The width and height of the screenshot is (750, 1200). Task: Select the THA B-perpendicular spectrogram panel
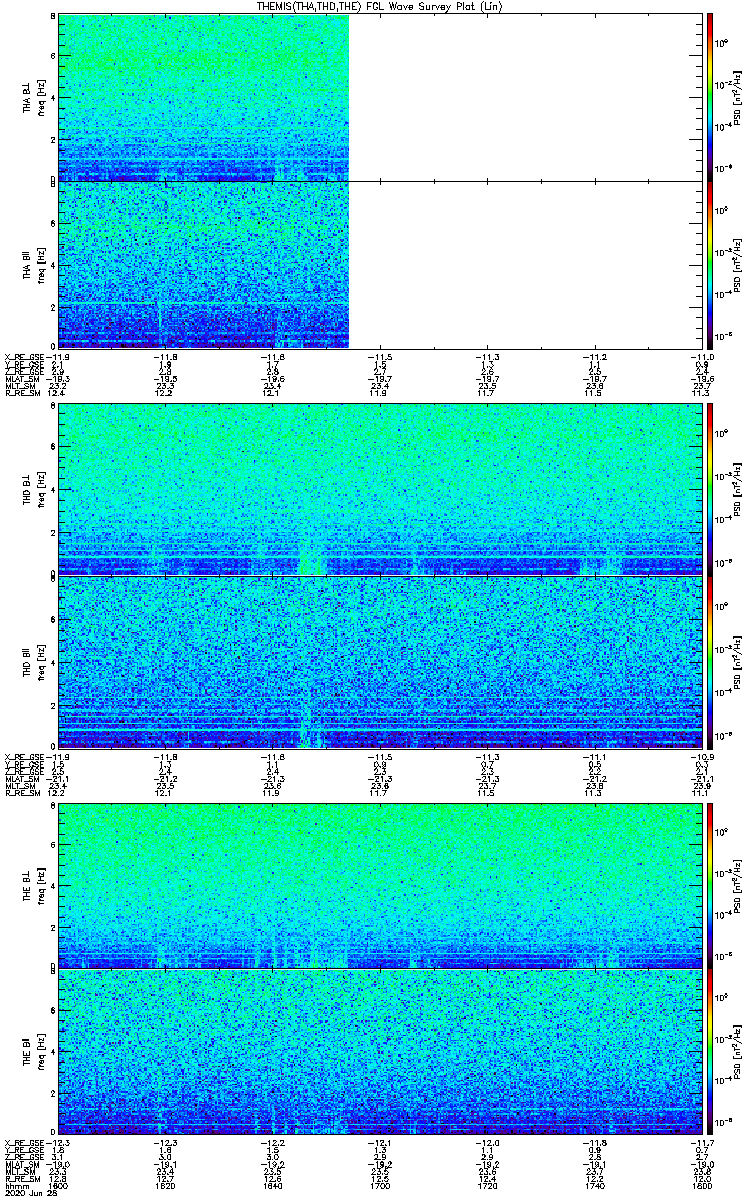coord(380,97)
